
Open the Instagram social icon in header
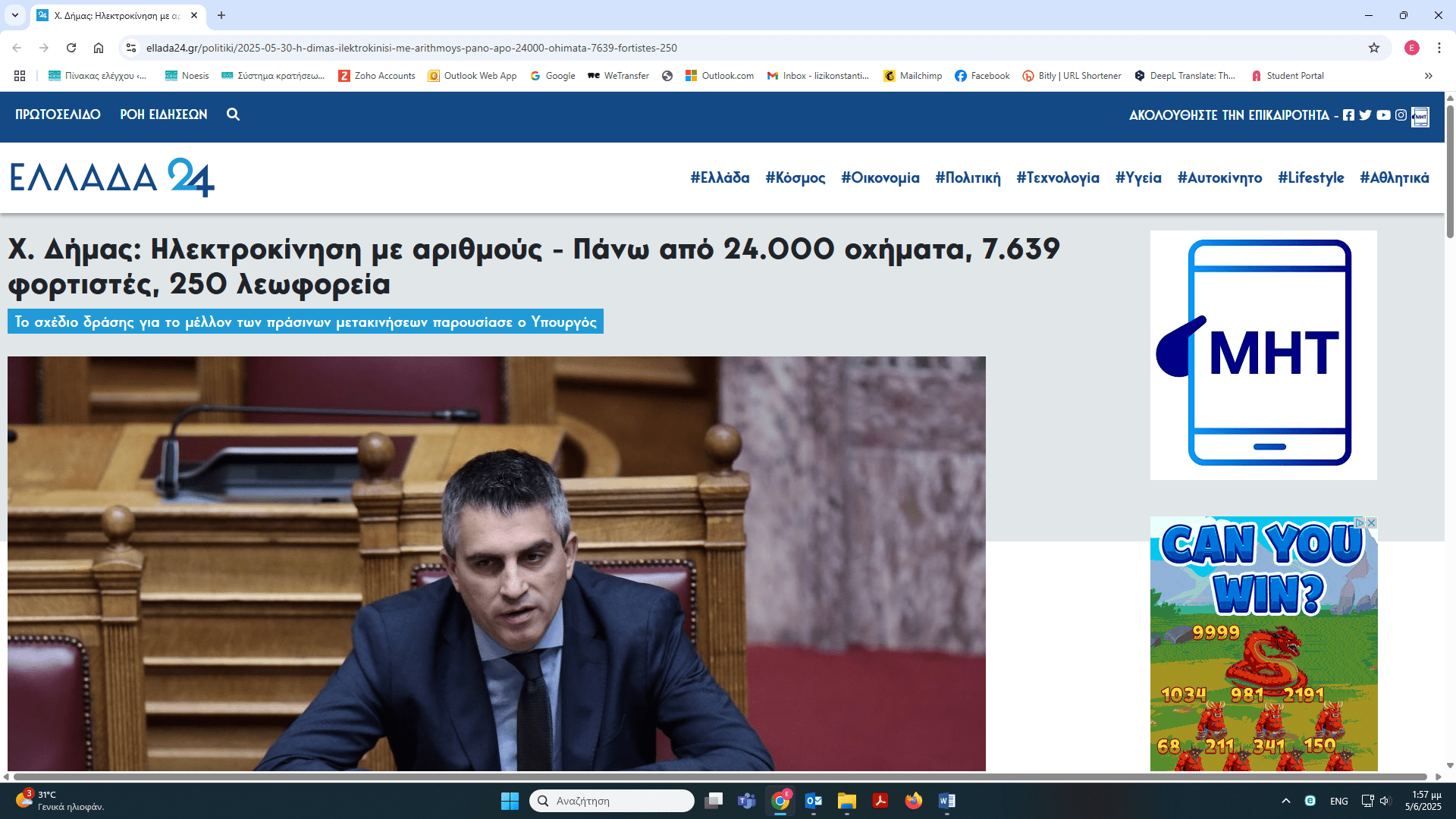pyautogui.click(x=1401, y=115)
